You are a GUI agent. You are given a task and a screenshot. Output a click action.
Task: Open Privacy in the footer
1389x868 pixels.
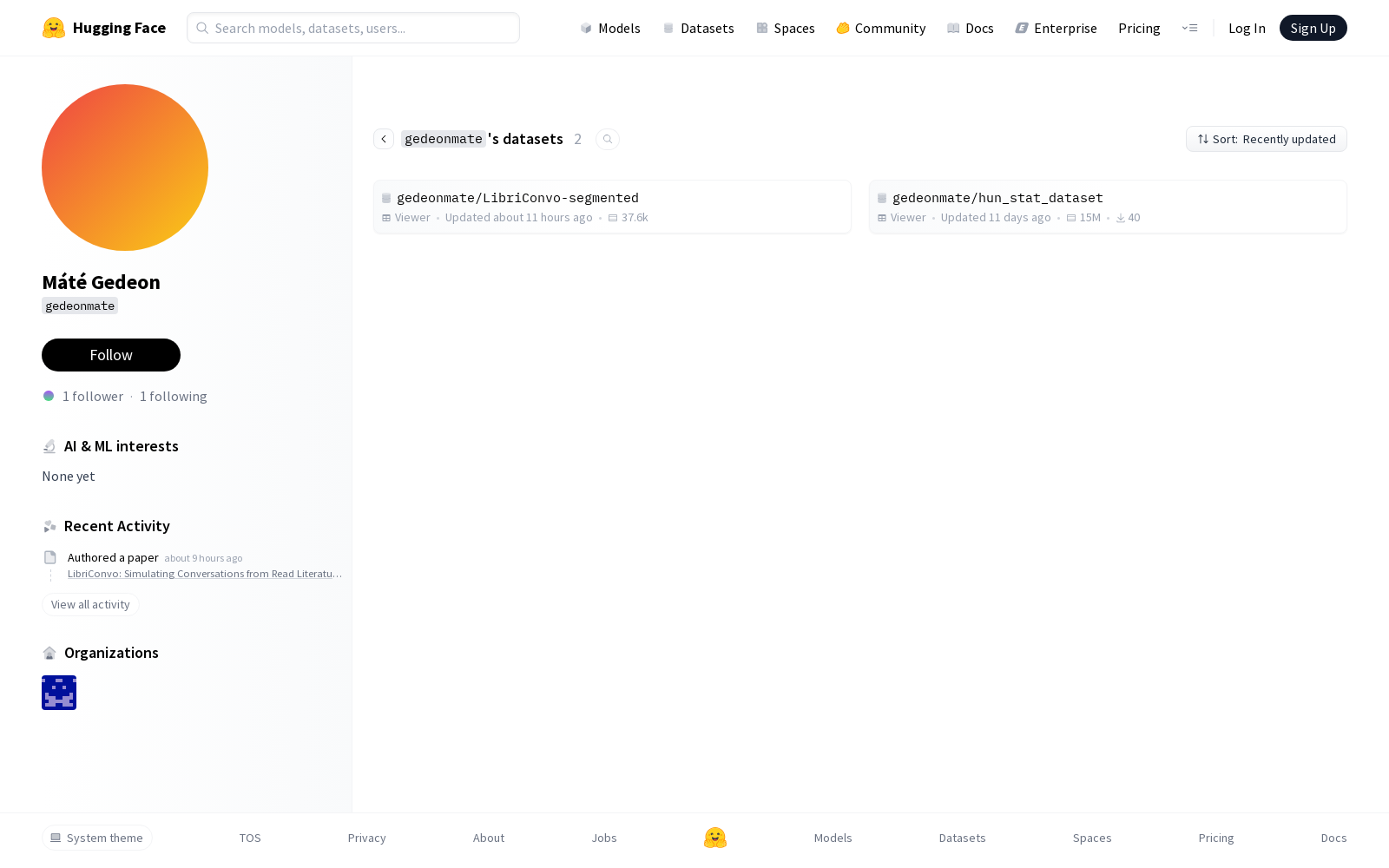(366, 838)
